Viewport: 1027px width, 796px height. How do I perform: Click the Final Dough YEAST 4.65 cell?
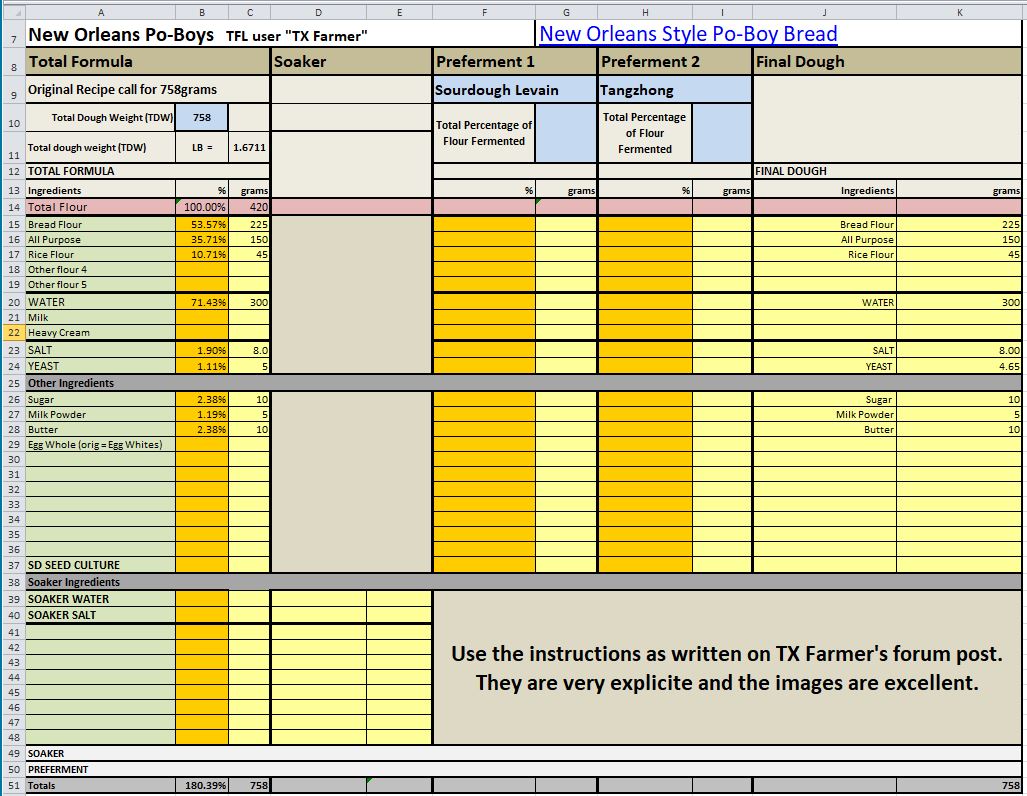(x=959, y=367)
